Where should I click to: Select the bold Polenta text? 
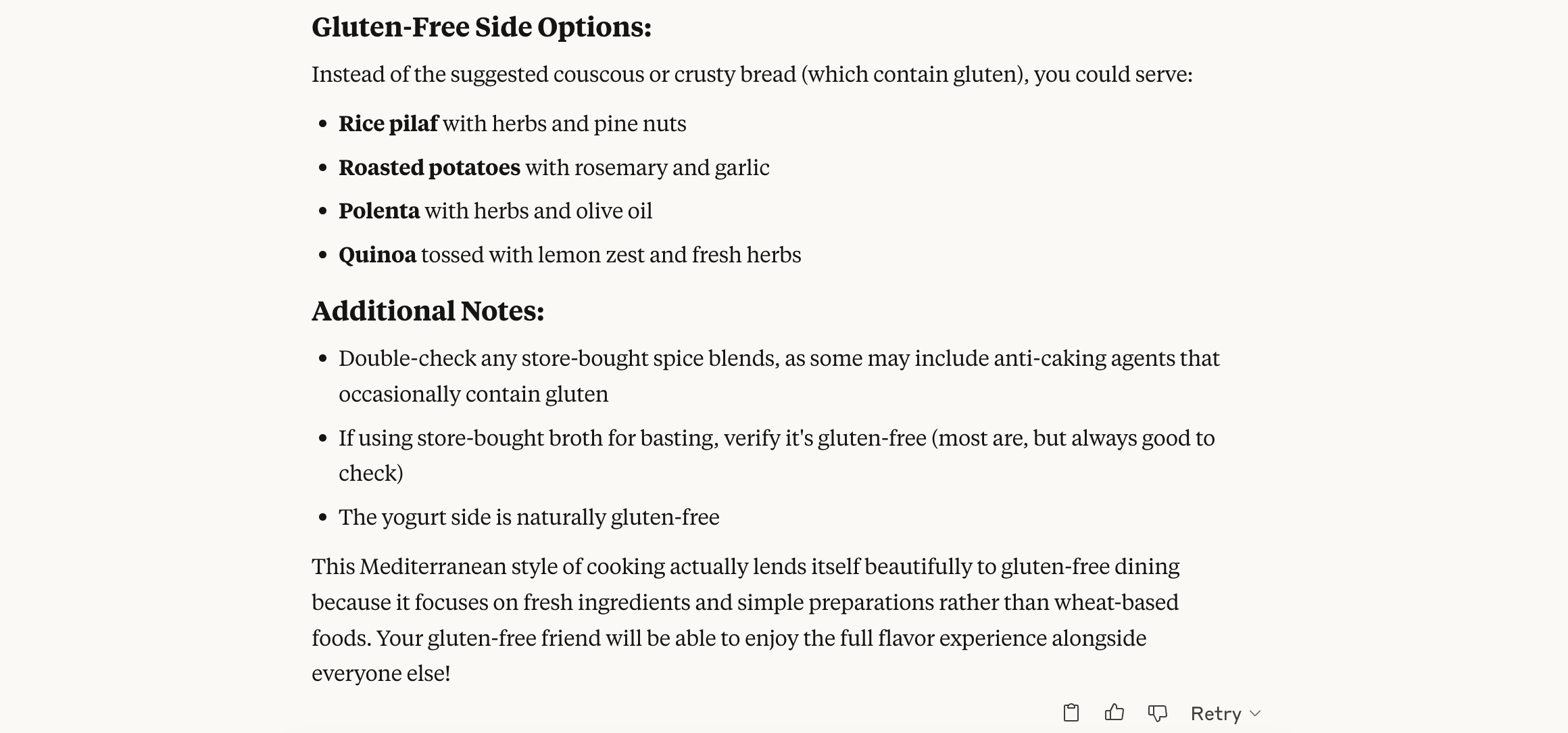coord(379,211)
